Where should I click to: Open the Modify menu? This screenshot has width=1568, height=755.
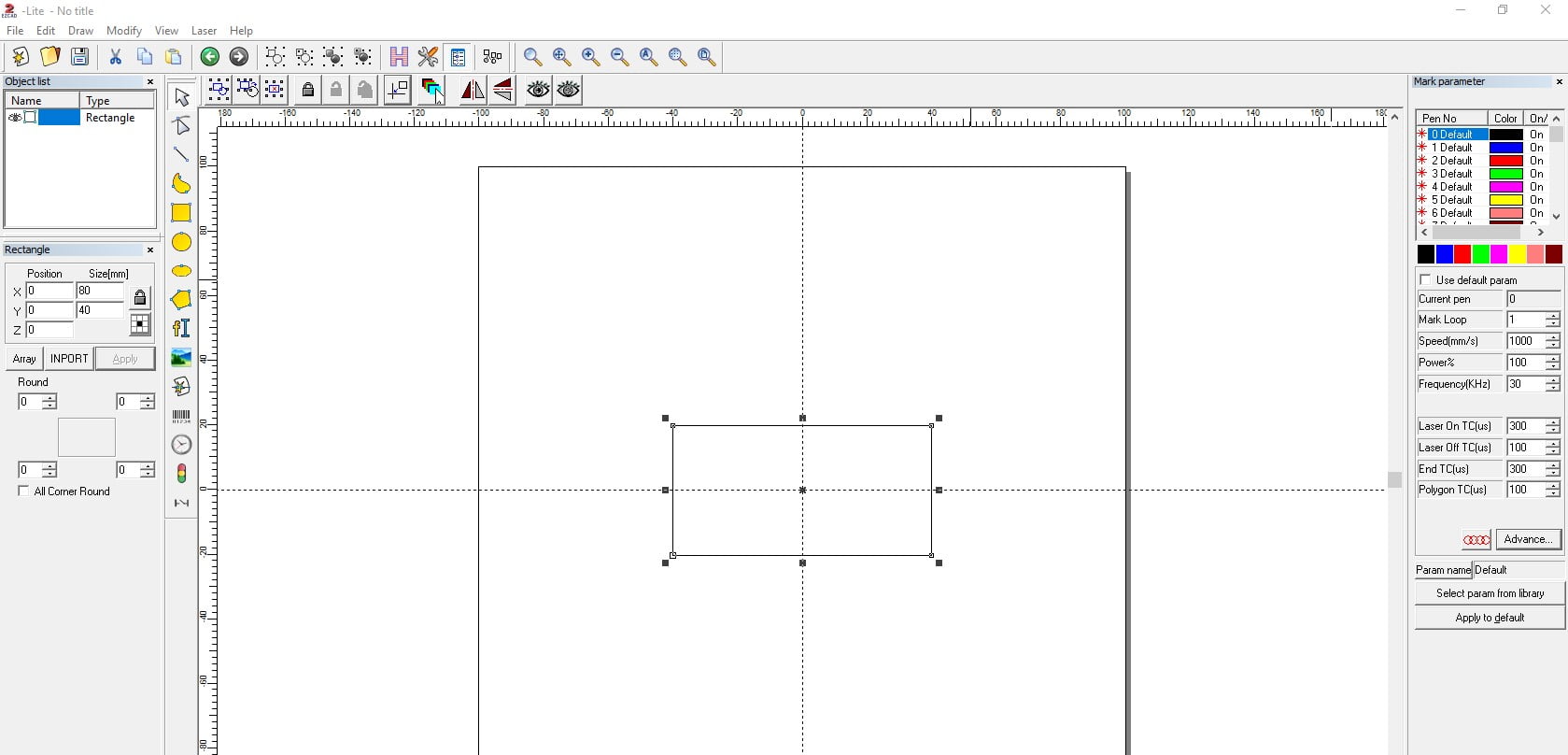123,31
